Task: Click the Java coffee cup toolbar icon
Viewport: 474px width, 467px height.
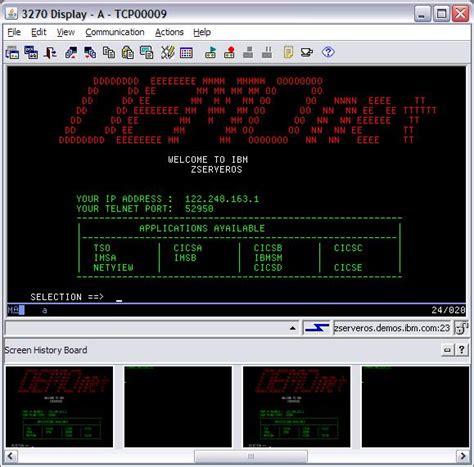Action: [307, 53]
